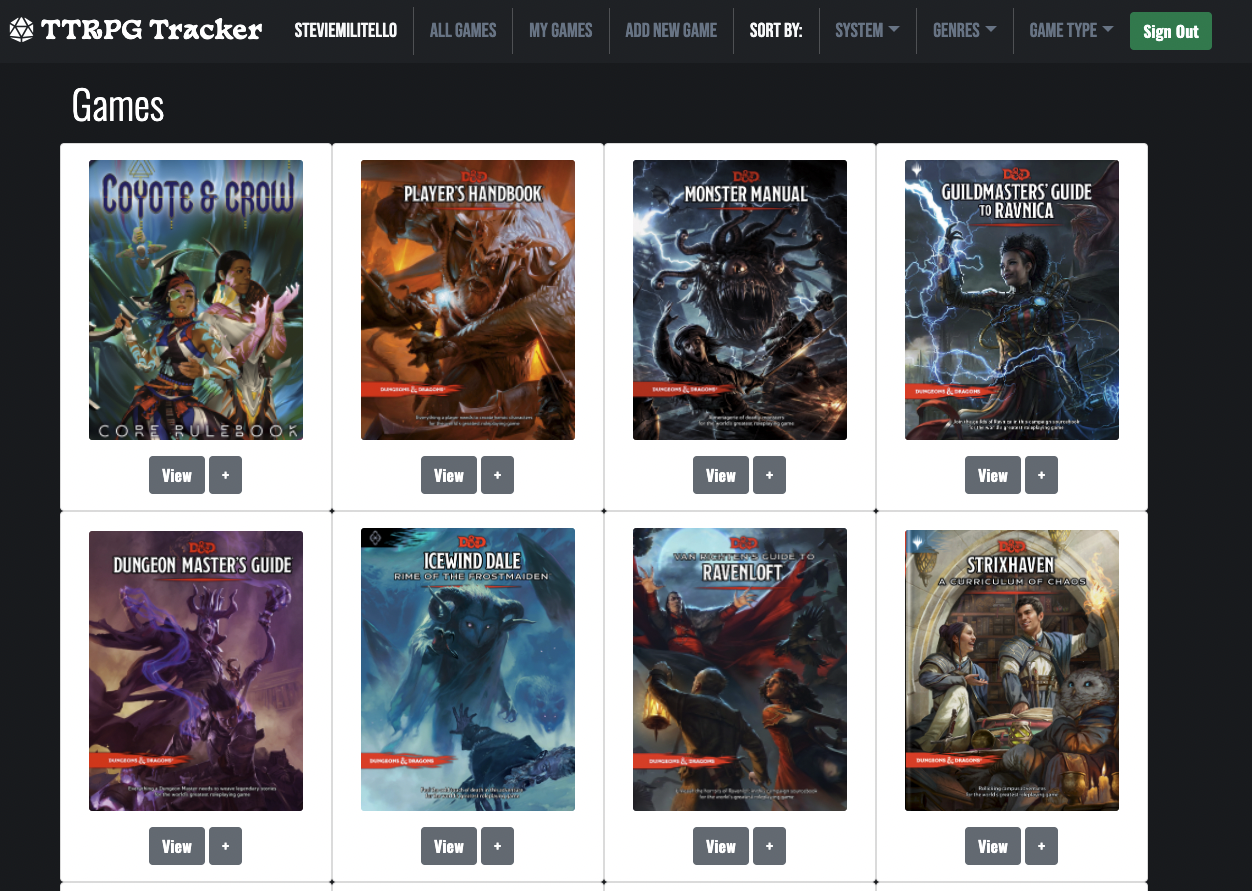The width and height of the screenshot is (1252, 891).
Task: Add Dungeon Master's Guide with plus button
Action: [225, 846]
